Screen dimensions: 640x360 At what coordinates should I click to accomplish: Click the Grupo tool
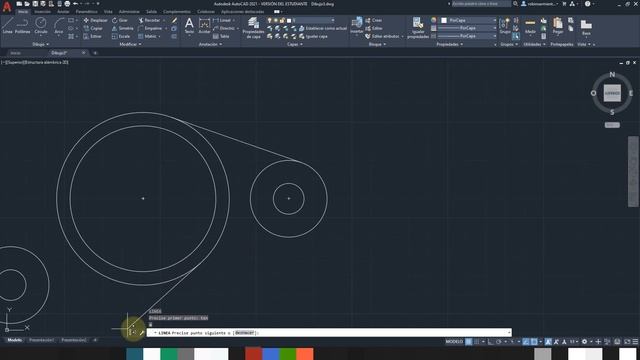[x=505, y=26]
